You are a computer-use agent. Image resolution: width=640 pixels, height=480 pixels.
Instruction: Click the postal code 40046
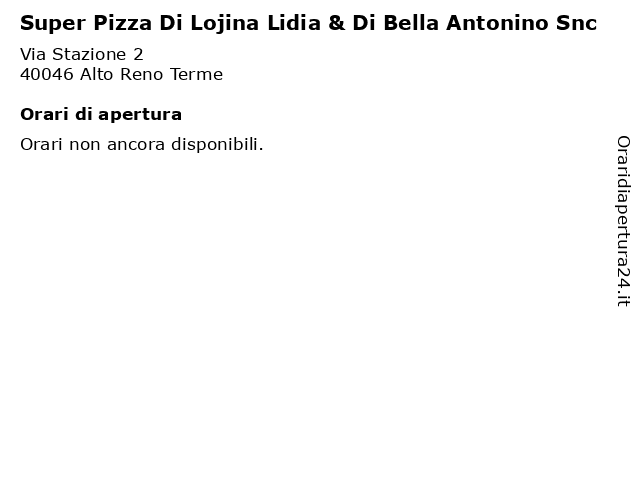(47, 74)
